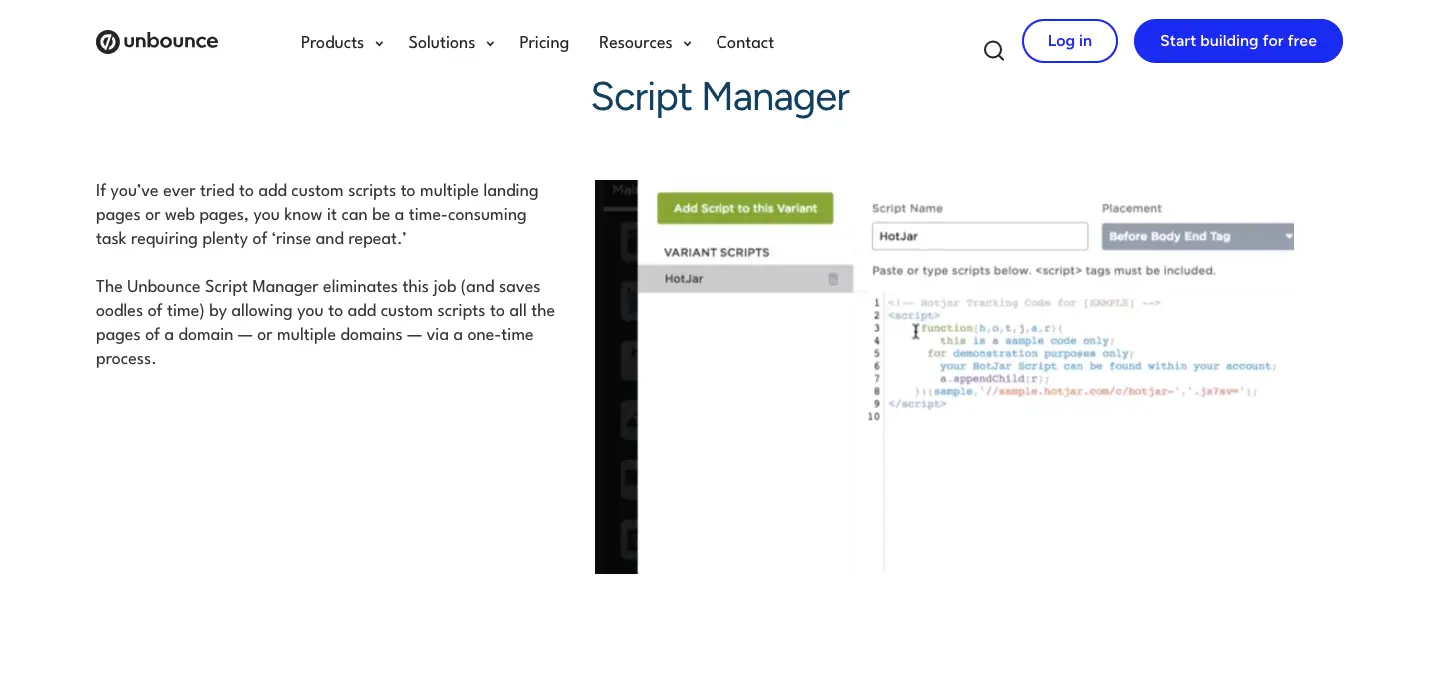Image resolution: width=1439 pixels, height=675 pixels.
Task: Click the 'Paste or type scripts below' instruction
Action: point(1044,271)
